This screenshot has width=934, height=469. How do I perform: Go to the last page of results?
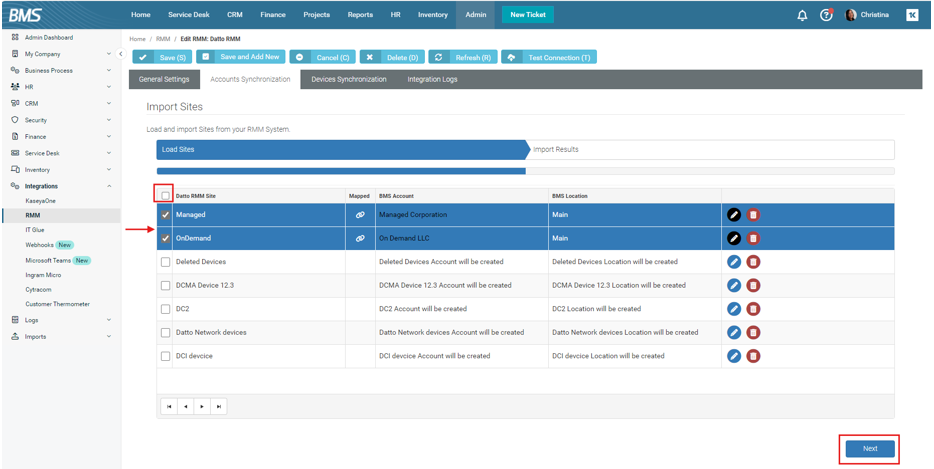pos(218,406)
